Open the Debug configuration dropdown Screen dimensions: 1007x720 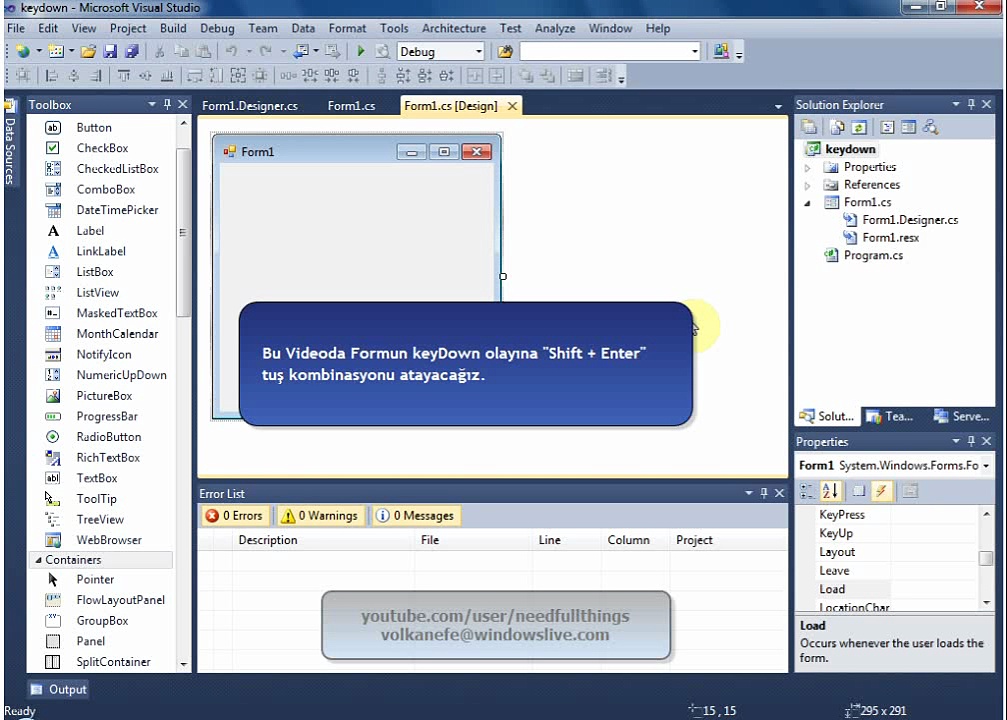[x=478, y=51]
